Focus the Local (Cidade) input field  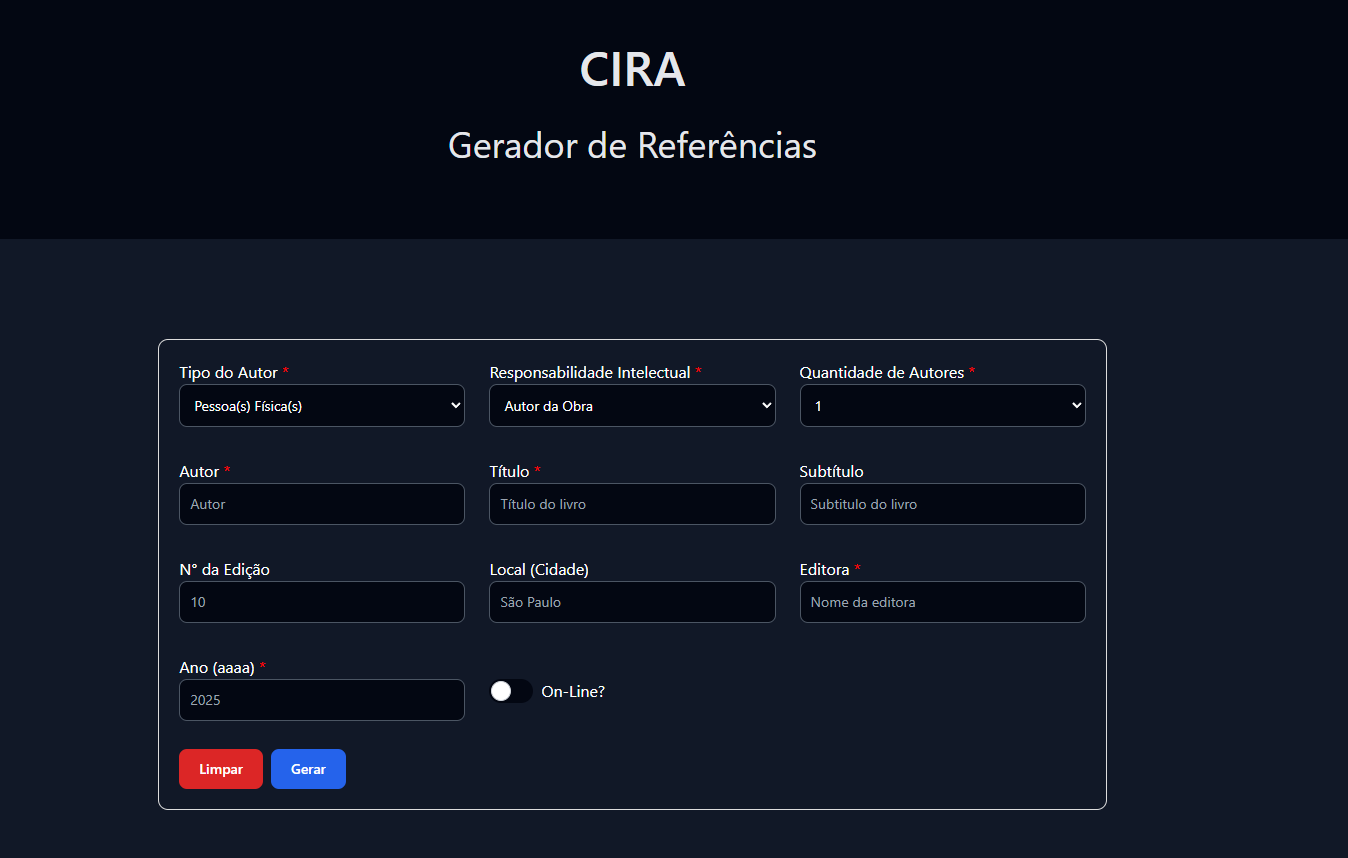[632, 602]
